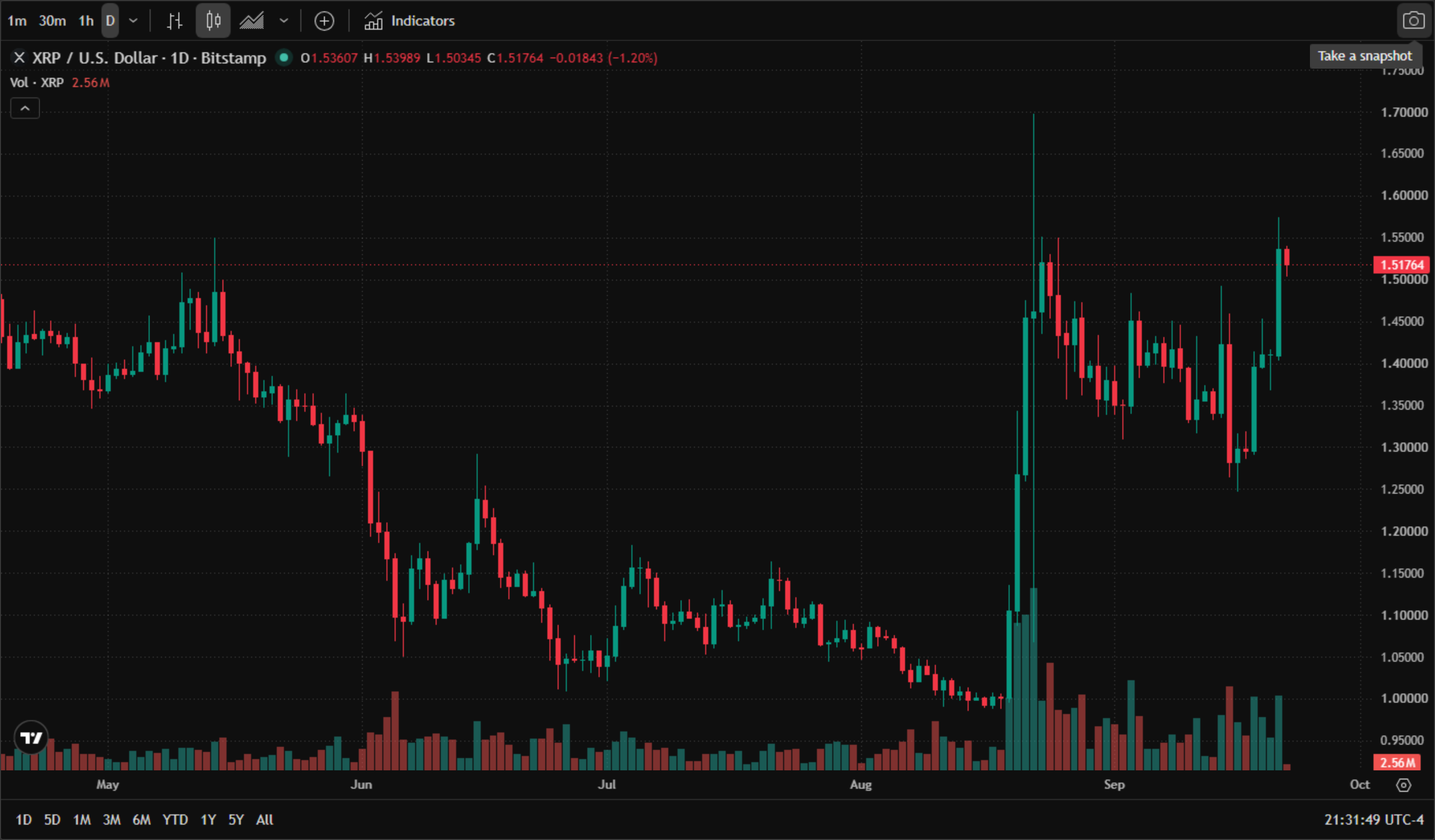Select the D daily timeframe
Image resolution: width=1435 pixels, height=840 pixels.
click(x=111, y=21)
